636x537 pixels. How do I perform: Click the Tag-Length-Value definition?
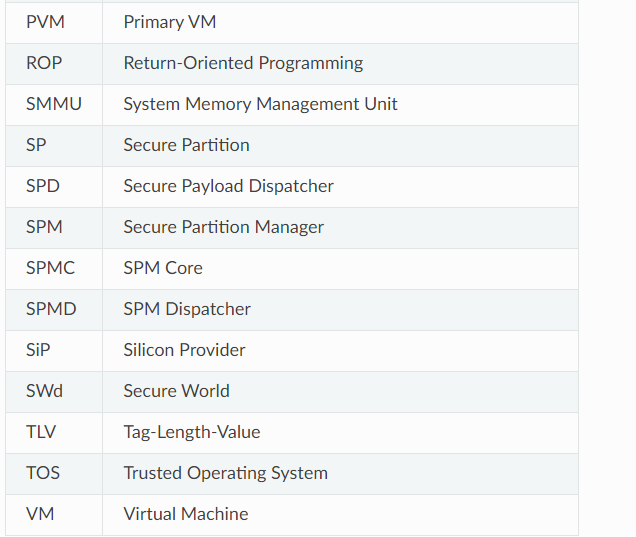coord(191,432)
